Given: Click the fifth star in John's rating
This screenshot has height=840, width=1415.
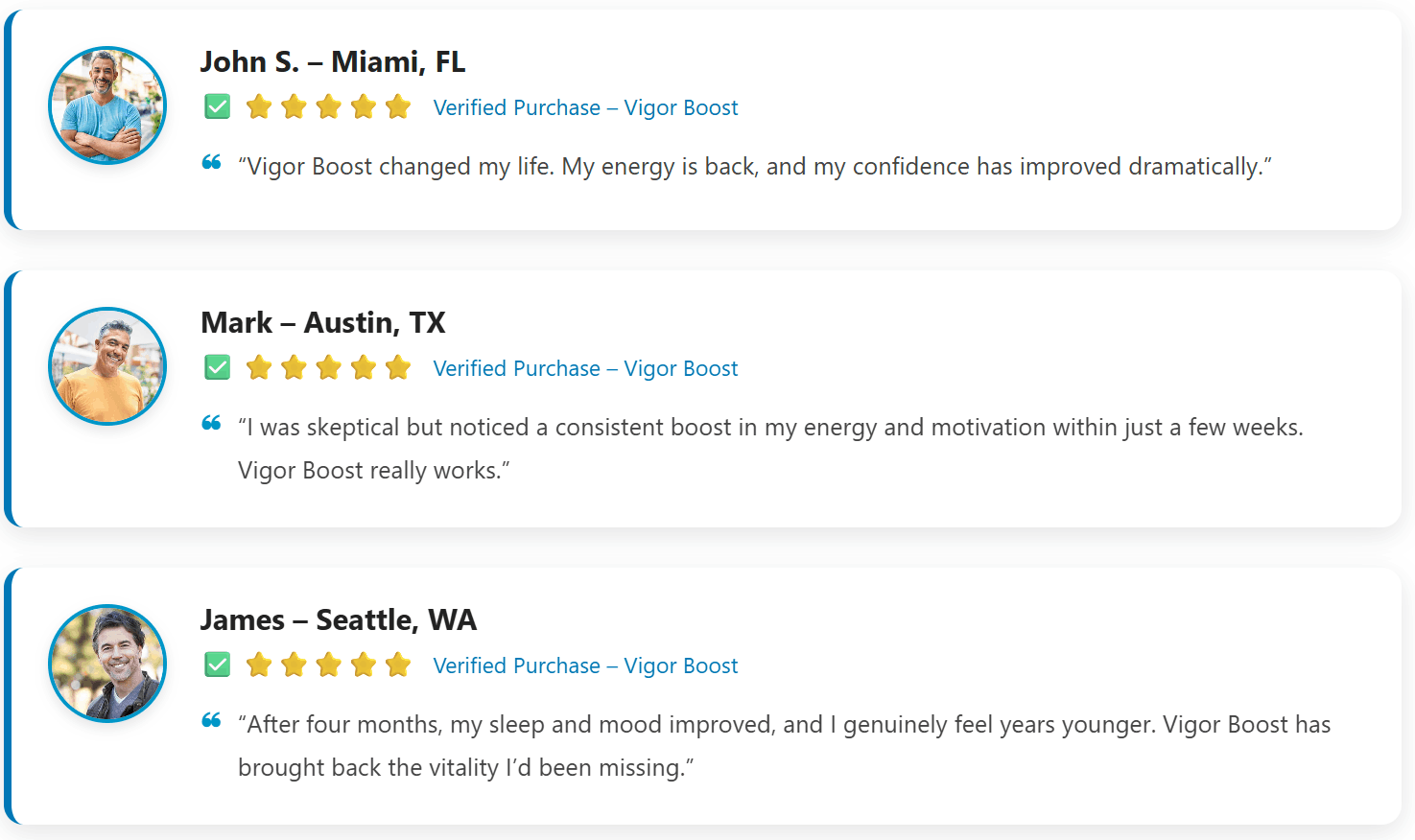Looking at the screenshot, I should click(397, 106).
